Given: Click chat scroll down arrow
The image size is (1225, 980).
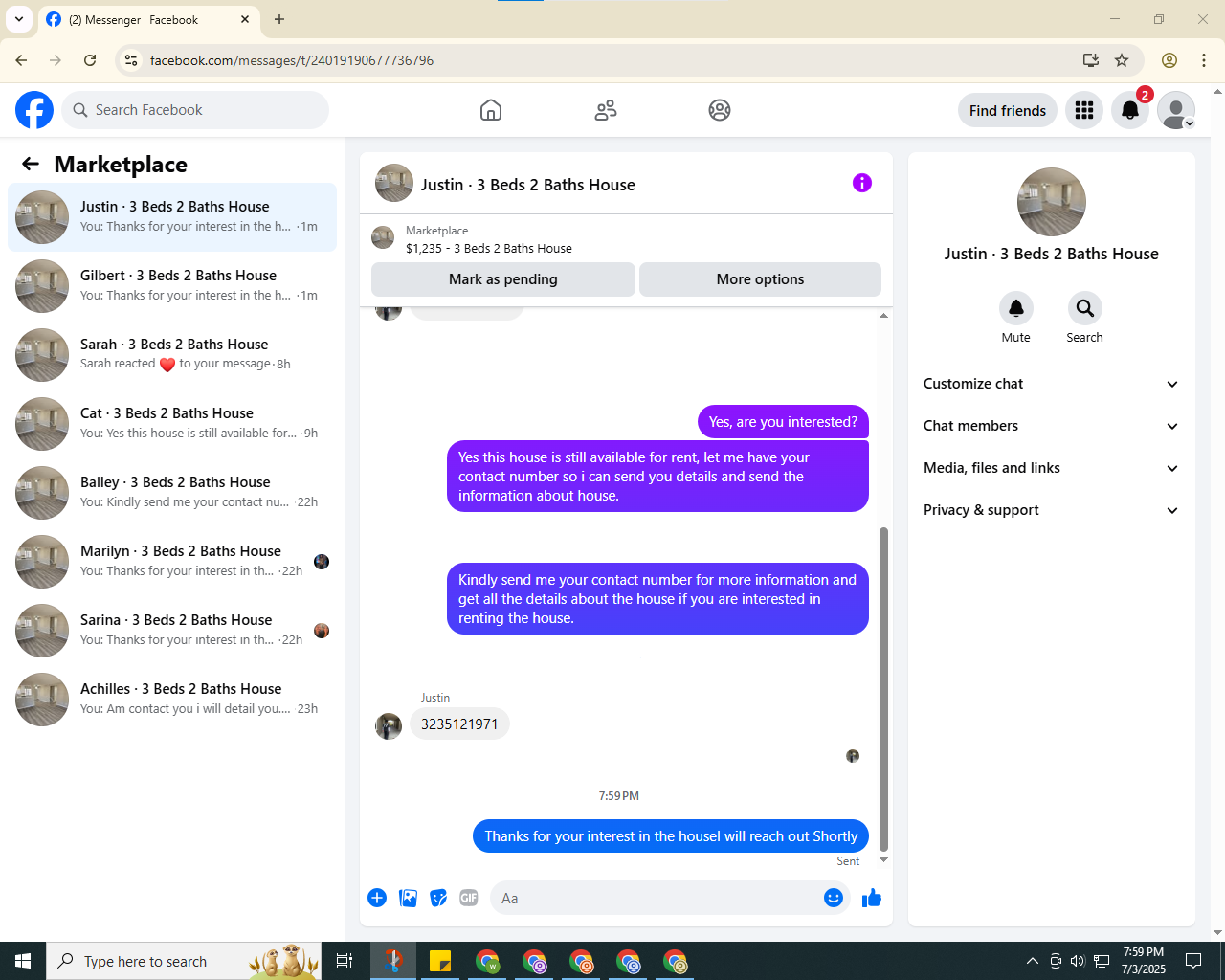Looking at the screenshot, I should (883, 859).
